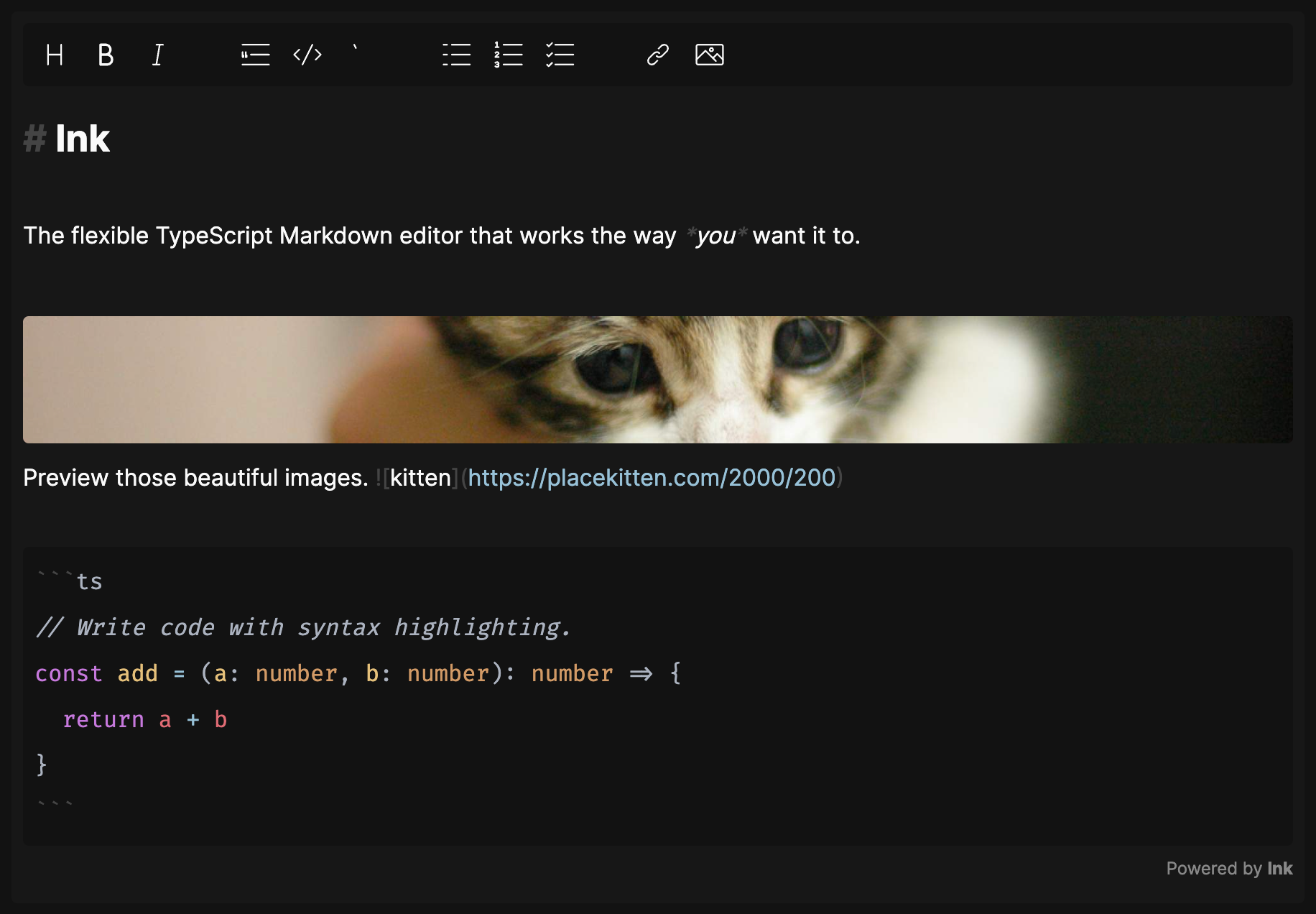Insert an image
1316x914 pixels.
coord(710,55)
